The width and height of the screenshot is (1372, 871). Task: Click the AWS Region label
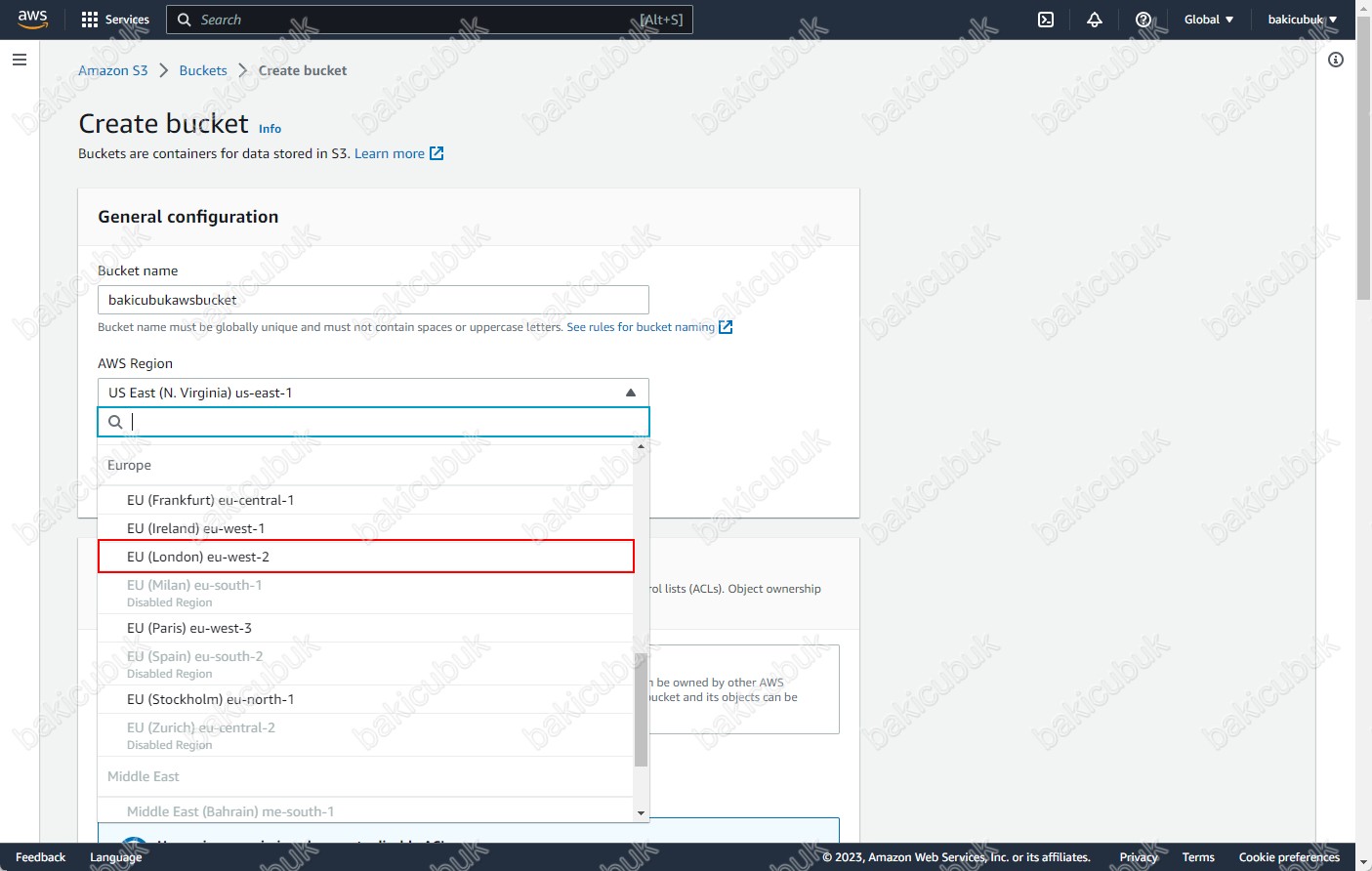click(135, 363)
